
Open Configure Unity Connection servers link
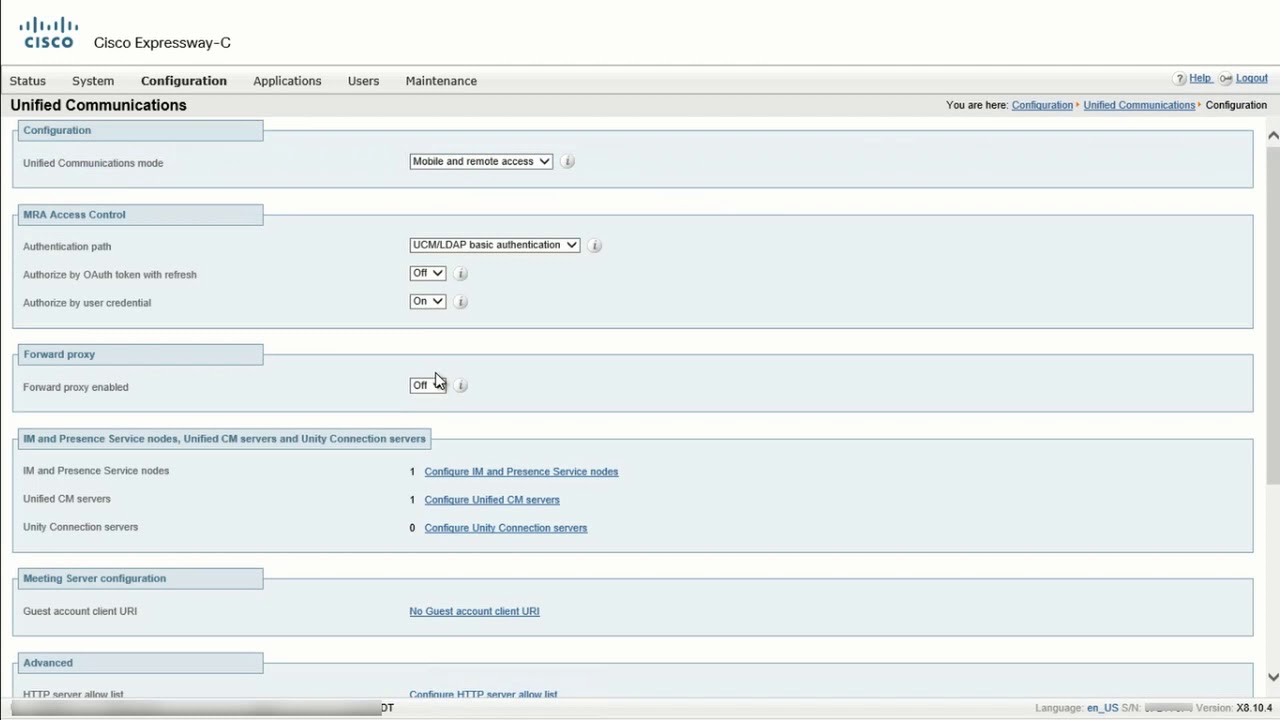(x=506, y=528)
